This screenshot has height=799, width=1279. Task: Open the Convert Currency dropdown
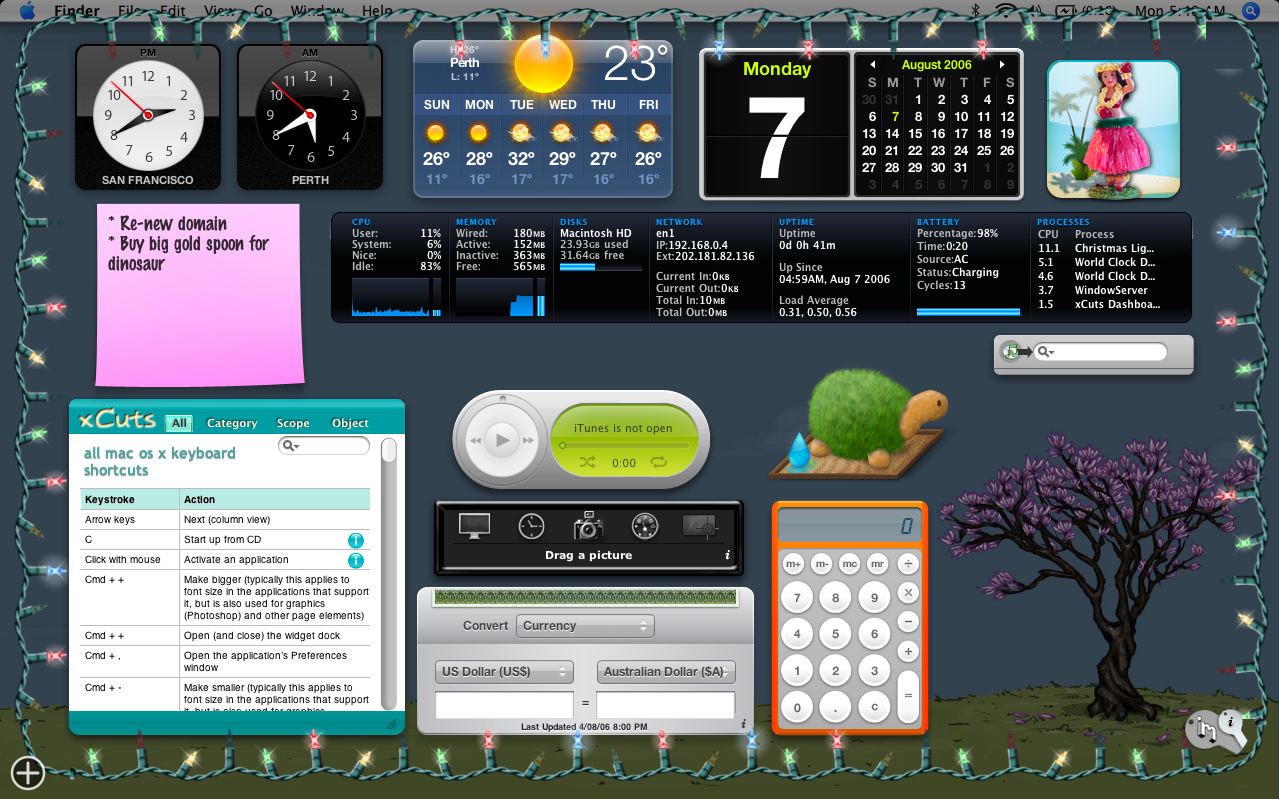pyautogui.click(x=585, y=626)
